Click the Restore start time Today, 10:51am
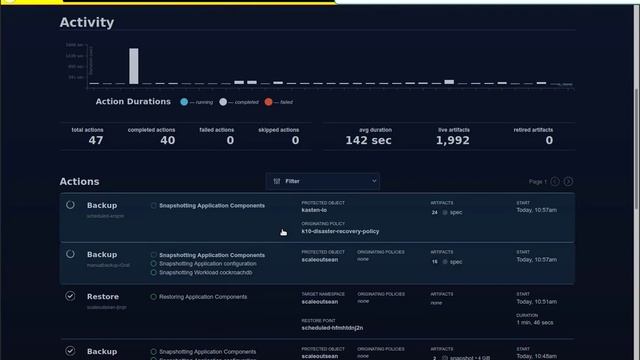 click(536, 302)
